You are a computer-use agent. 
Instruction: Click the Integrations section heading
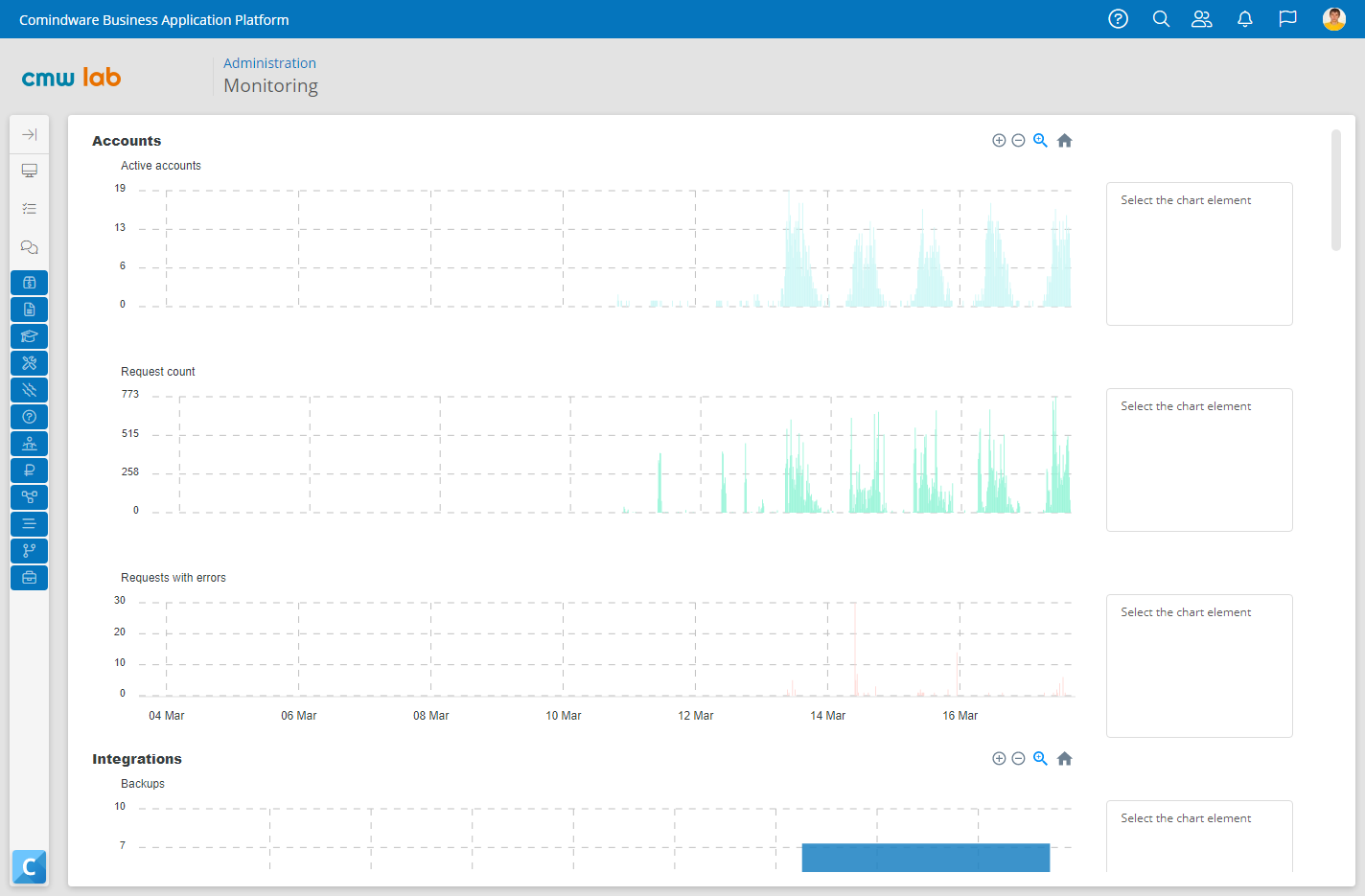137,759
